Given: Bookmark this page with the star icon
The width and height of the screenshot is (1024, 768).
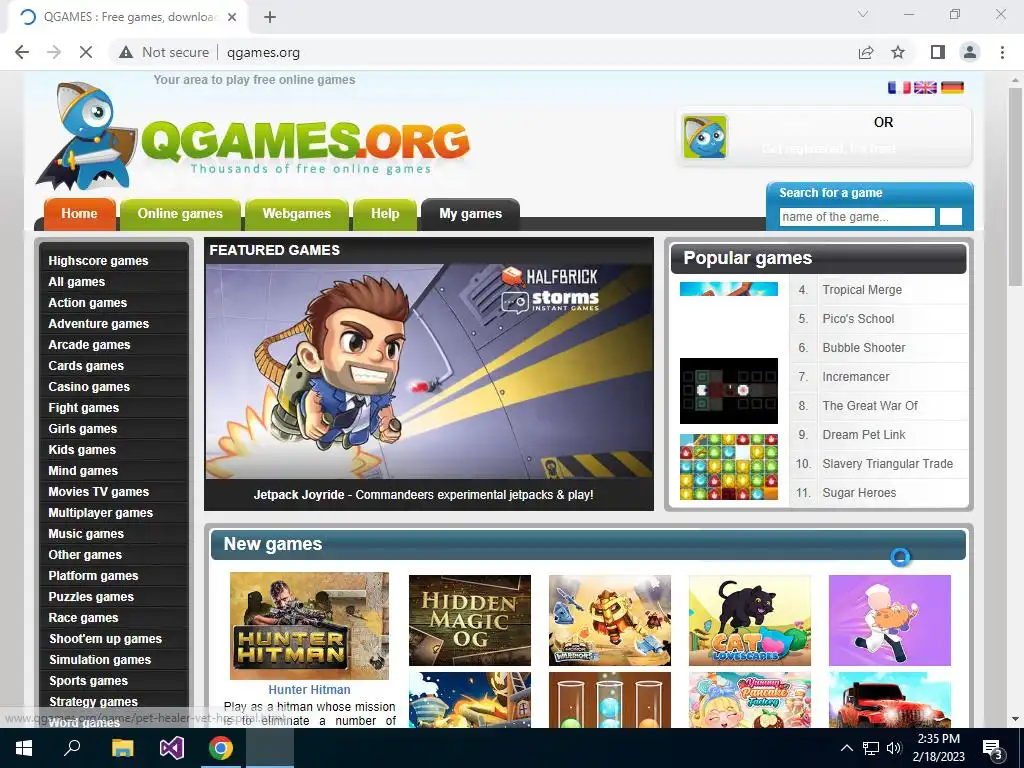Looking at the screenshot, I should (x=898, y=52).
